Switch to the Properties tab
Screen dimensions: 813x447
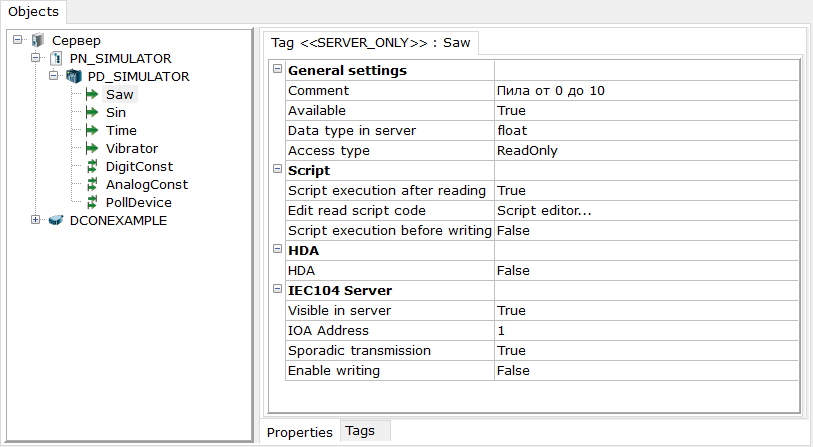pyautogui.click(x=300, y=432)
